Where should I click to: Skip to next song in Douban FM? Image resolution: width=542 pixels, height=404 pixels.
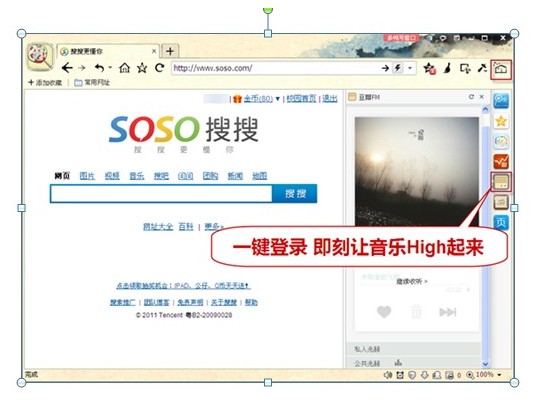pos(448,312)
